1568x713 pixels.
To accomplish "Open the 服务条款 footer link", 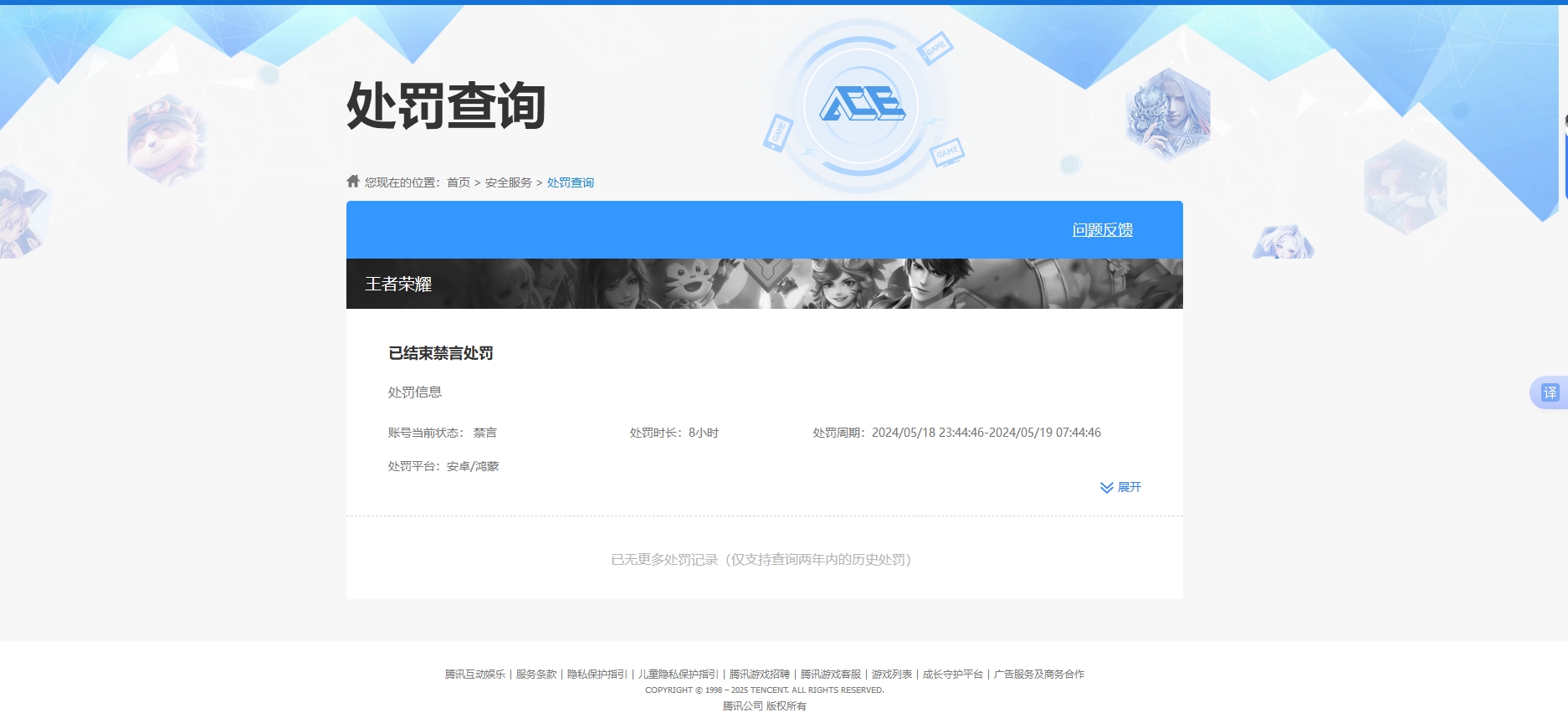I will 536,674.
